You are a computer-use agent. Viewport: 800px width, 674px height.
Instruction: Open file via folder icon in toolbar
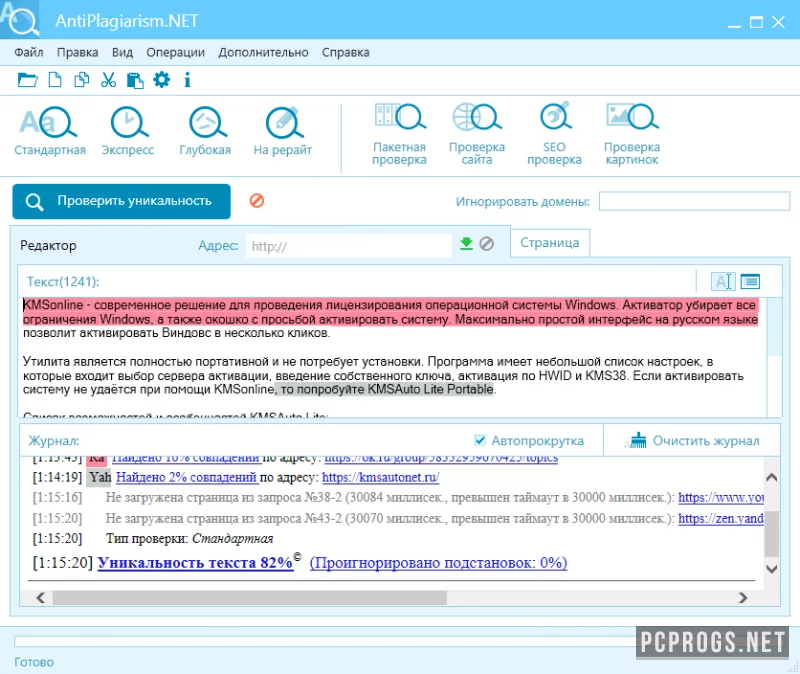click(x=28, y=80)
